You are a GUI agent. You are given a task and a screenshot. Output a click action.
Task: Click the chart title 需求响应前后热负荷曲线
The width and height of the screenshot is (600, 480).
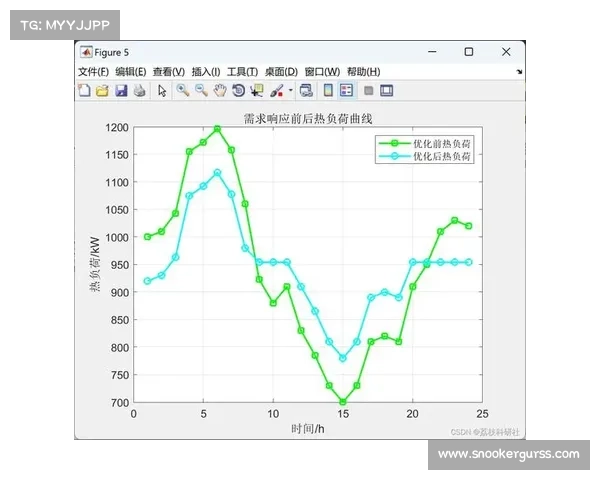pos(308,118)
